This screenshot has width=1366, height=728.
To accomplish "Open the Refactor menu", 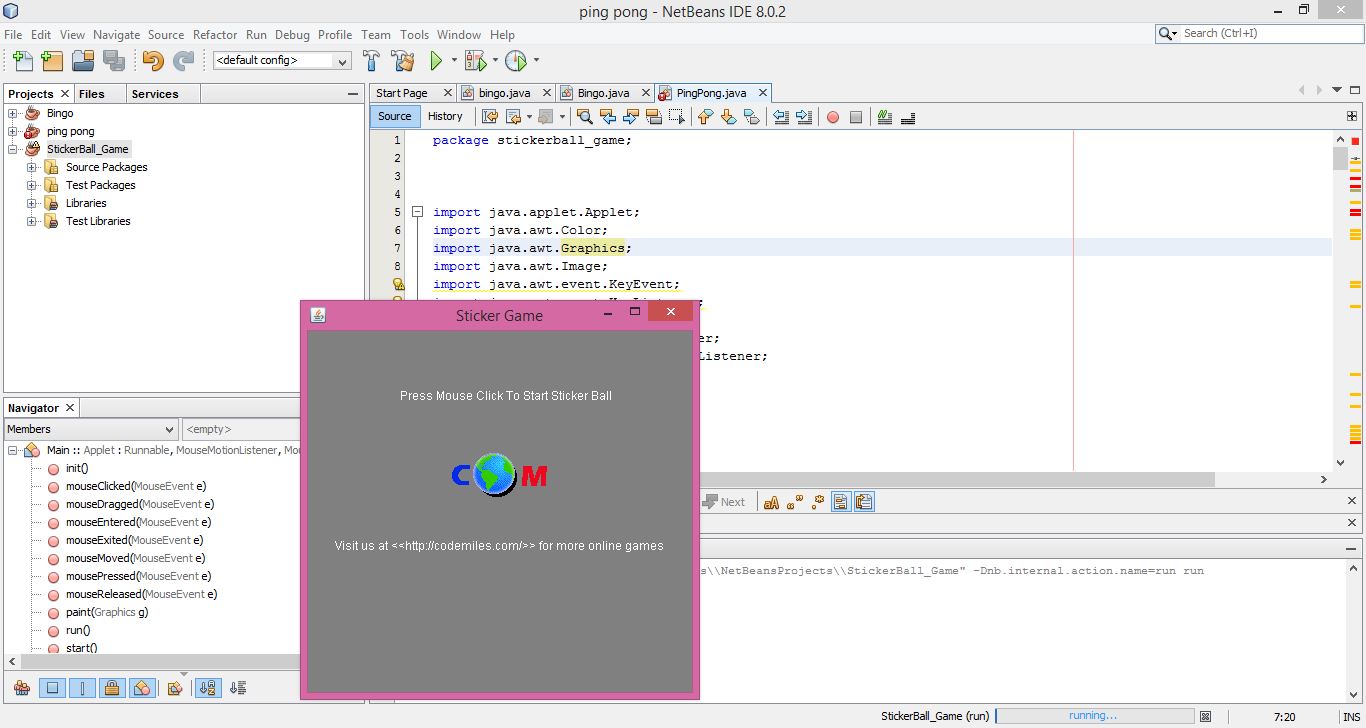I will pyautogui.click(x=215, y=34).
